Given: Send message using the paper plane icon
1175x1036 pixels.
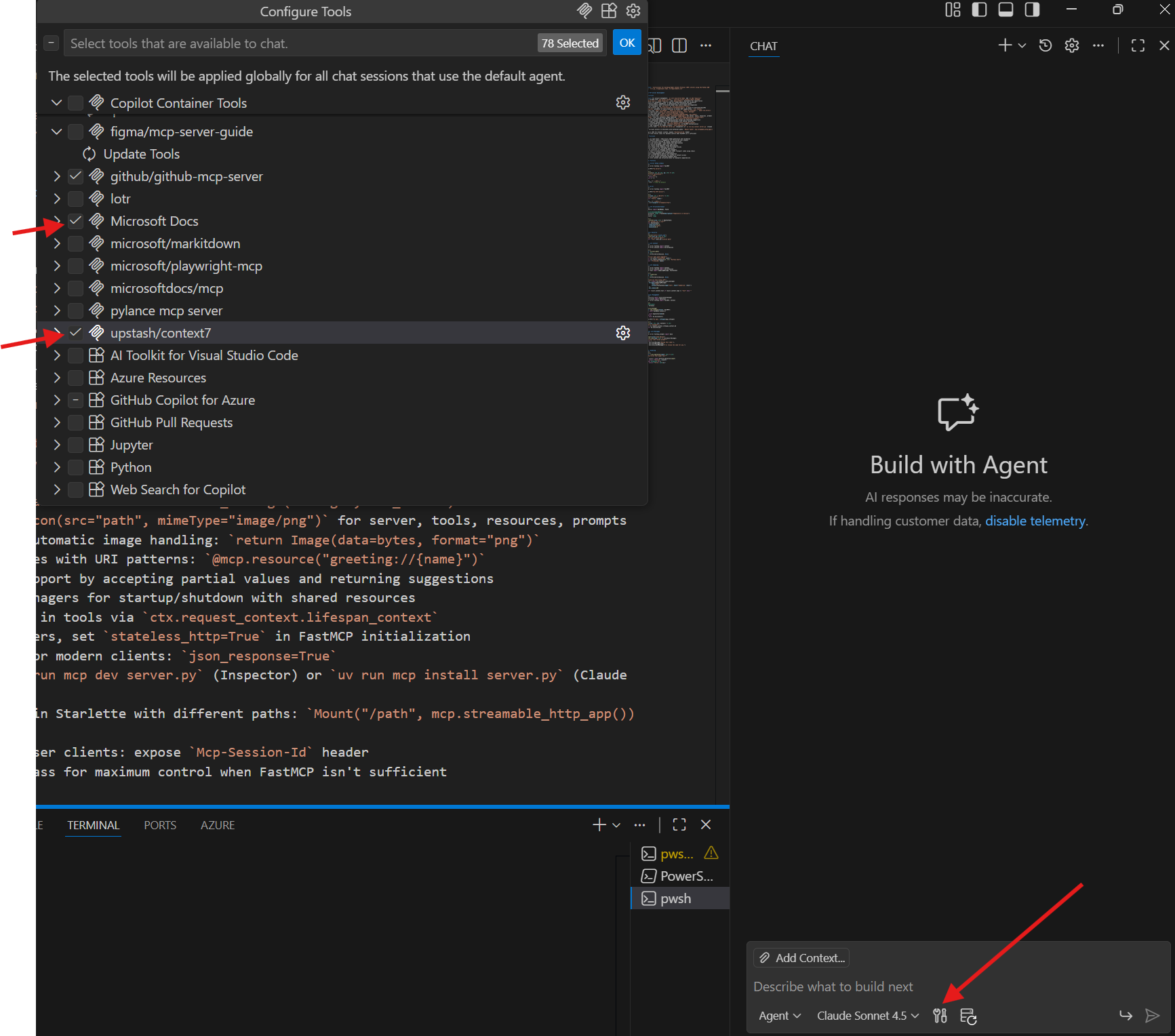Looking at the screenshot, I should pyautogui.click(x=1152, y=1015).
